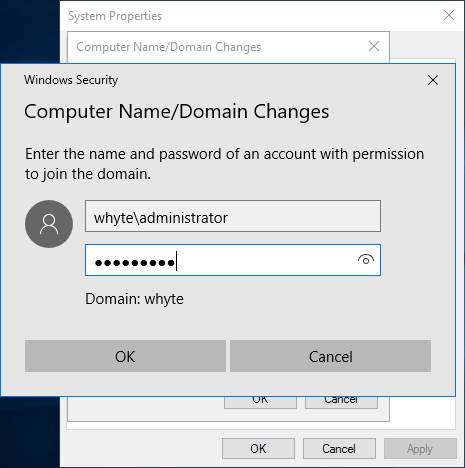Viewport: 465px width, 468px height.
Task: Click OK in System Properties window
Action: pyautogui.click(x=258, y=449)
